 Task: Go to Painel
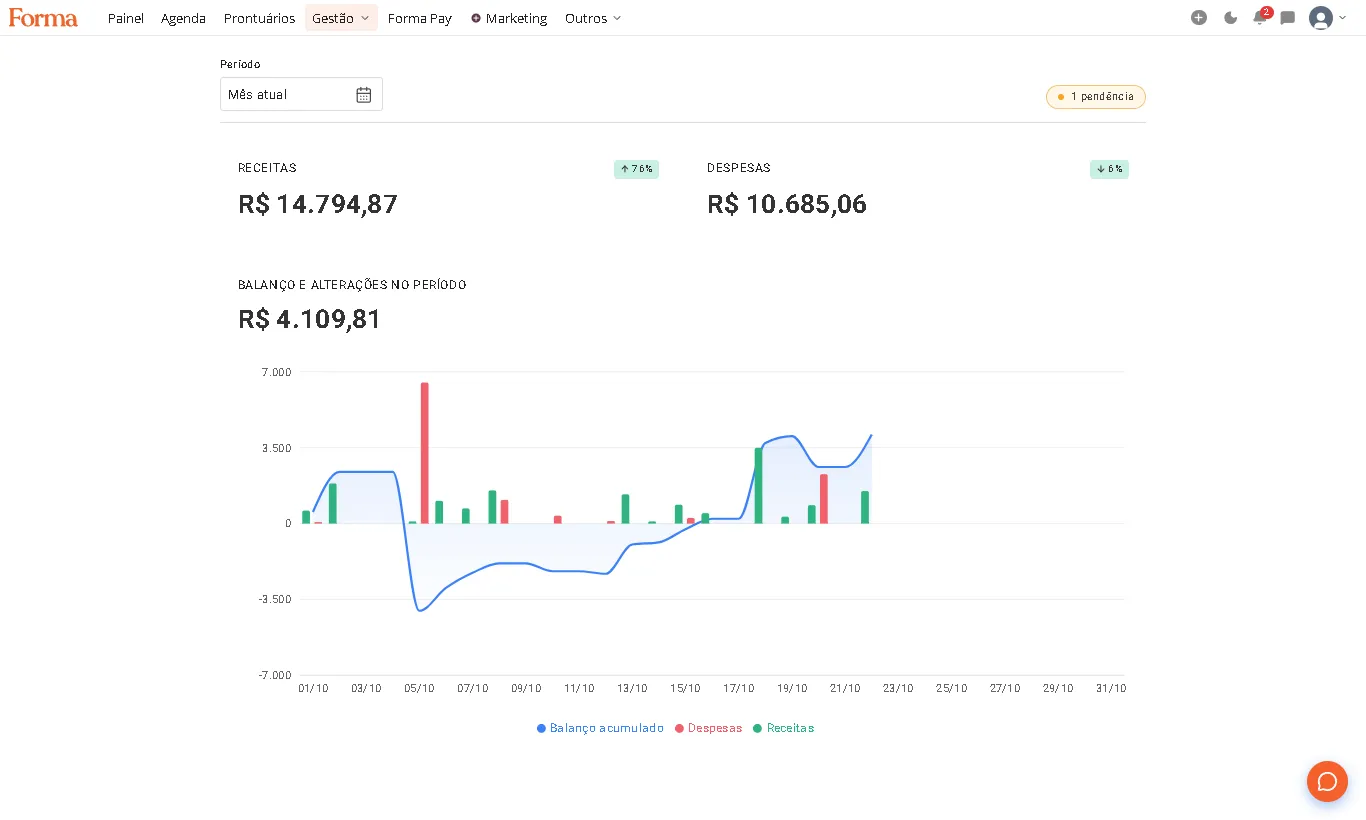point(126,18)
